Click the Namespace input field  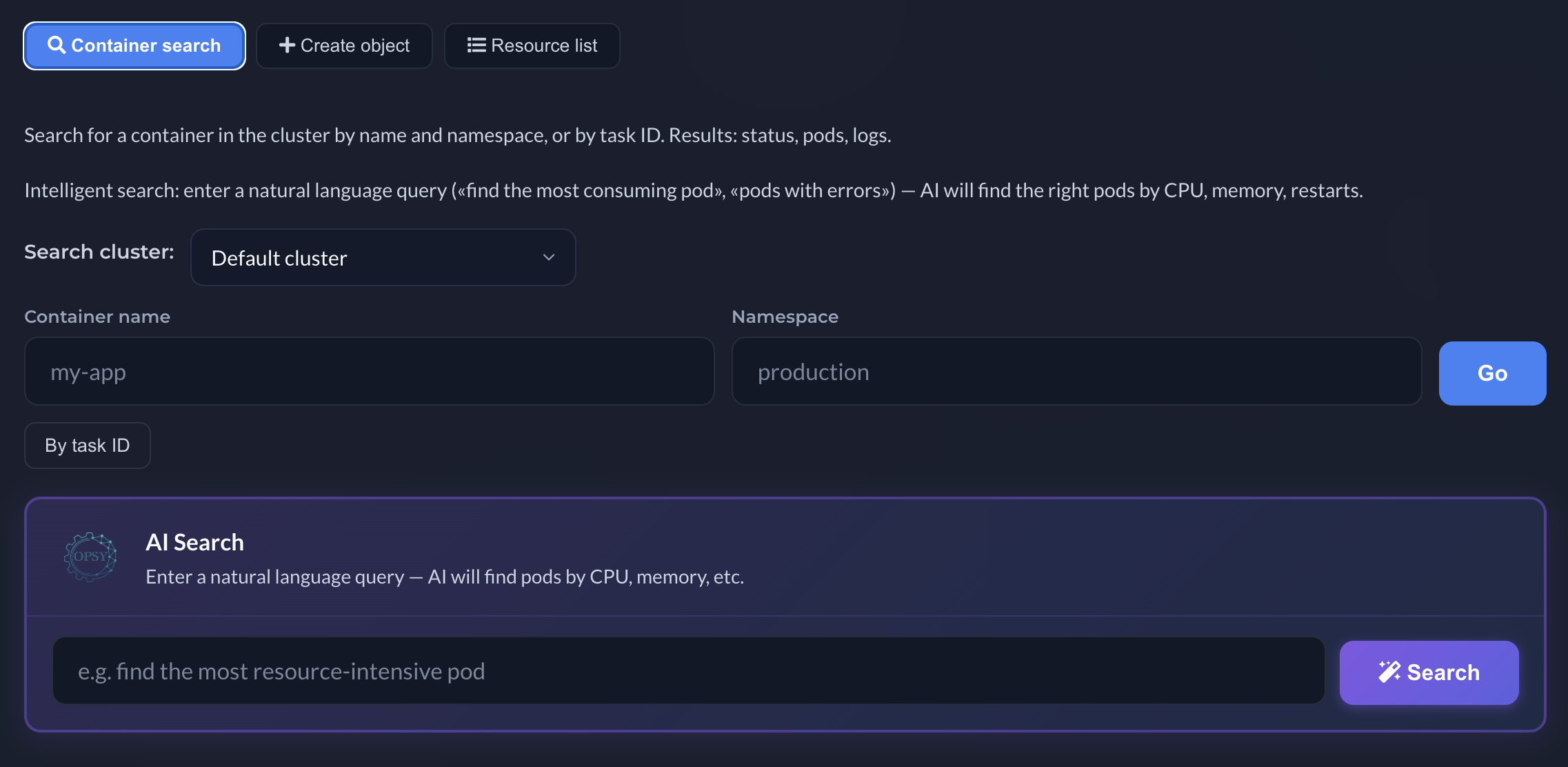[1076, 371]
